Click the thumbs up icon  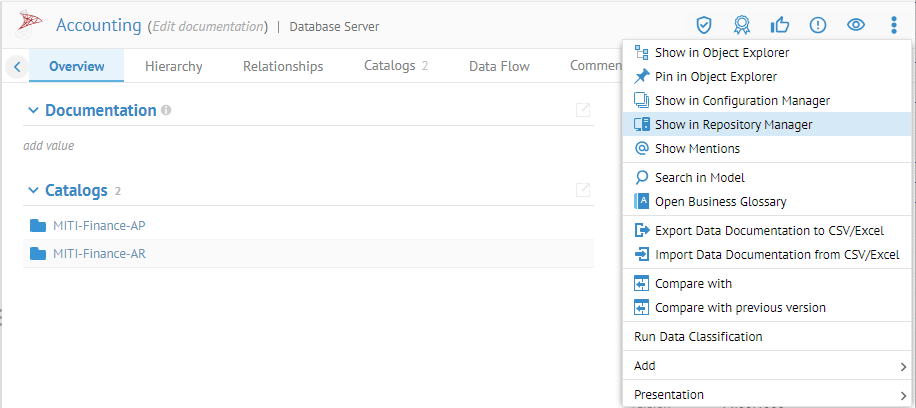(x=779, y=25)
